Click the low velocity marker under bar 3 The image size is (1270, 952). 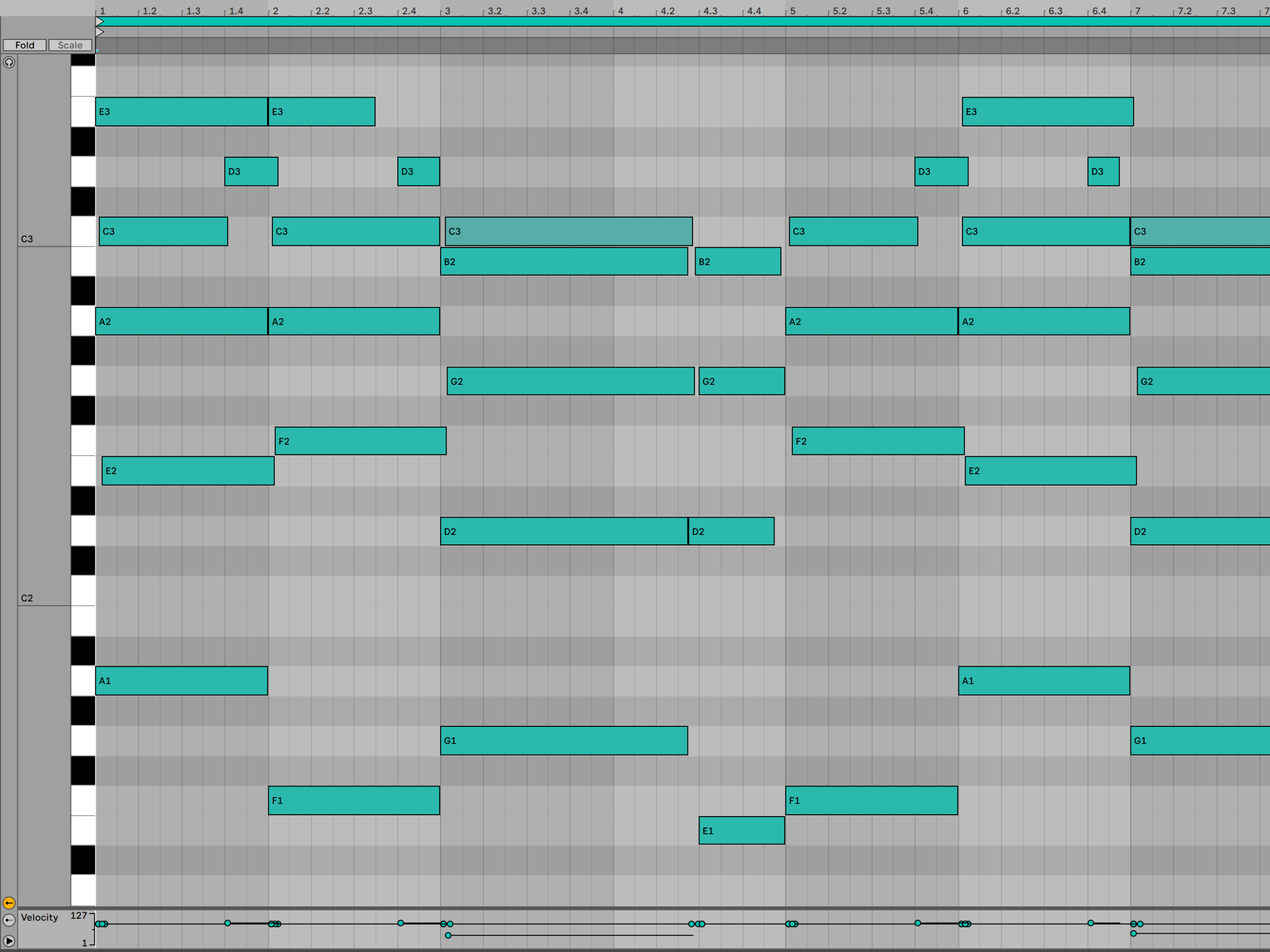pos(448,935)
